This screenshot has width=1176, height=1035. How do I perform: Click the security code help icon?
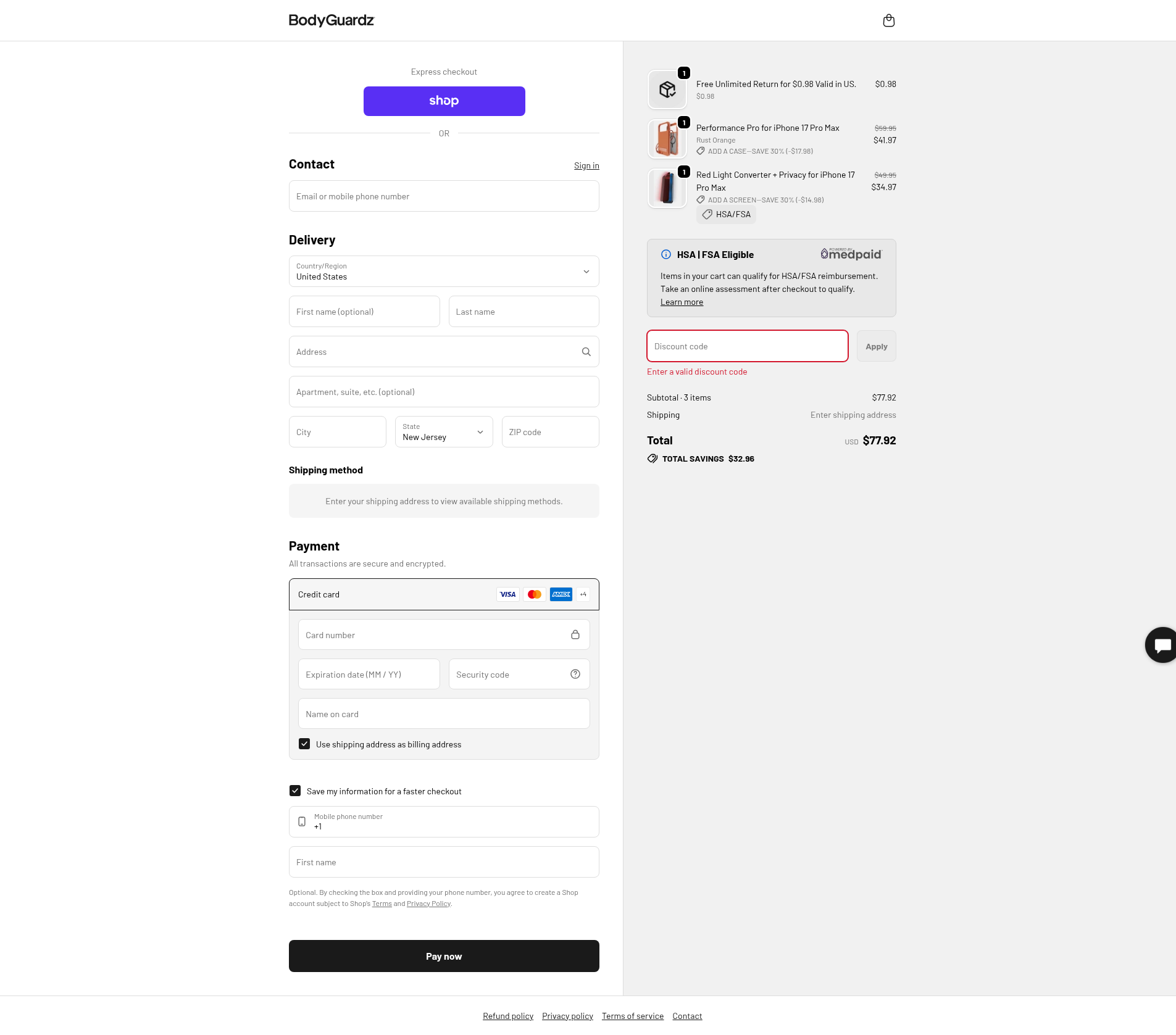(575, 674)
